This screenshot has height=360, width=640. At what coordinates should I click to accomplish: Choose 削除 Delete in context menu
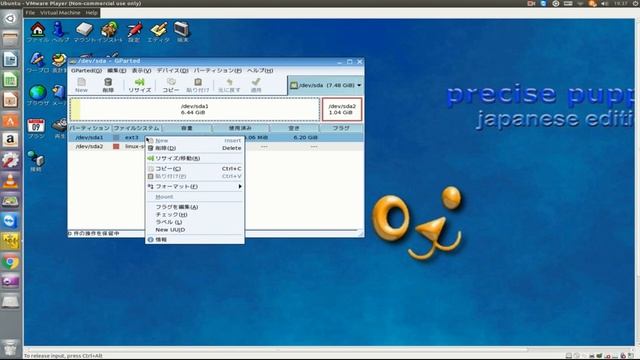[x=195, y=148]
